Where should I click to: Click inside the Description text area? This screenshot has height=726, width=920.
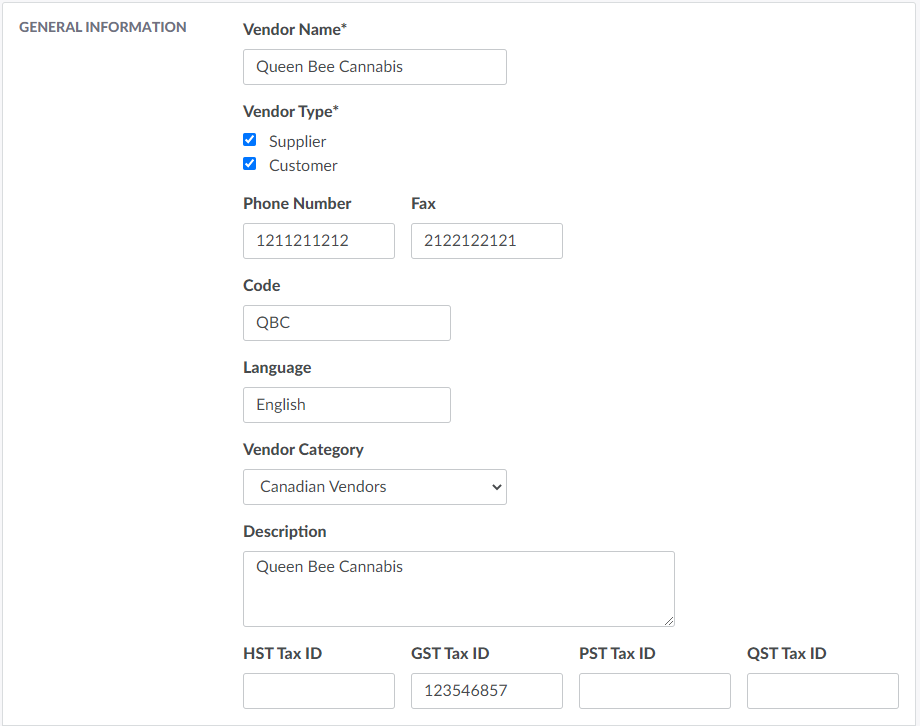point(458,588)
